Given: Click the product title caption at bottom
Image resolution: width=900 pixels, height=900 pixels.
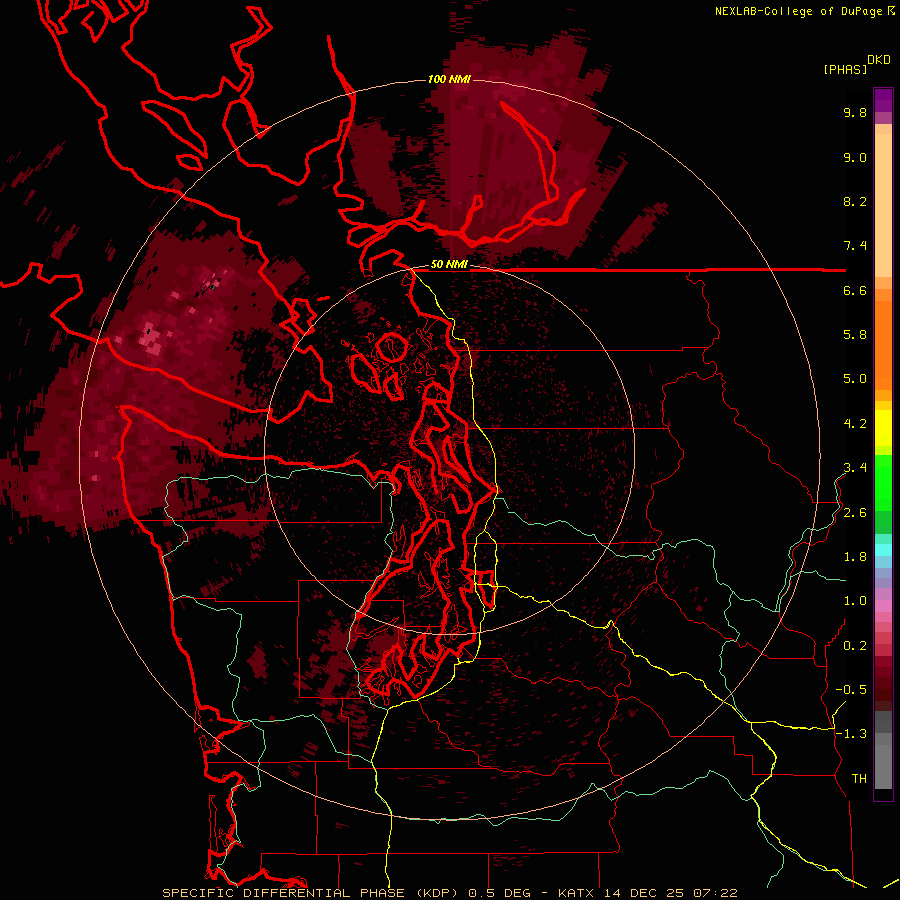Looking at the screenshot, I should click(x=449, y=893).
